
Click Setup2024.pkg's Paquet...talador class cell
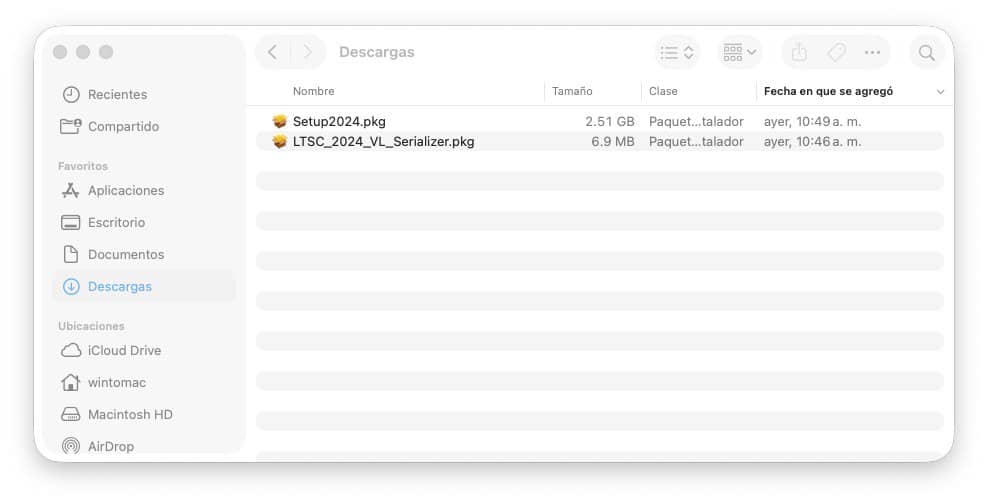coord(696,121)
